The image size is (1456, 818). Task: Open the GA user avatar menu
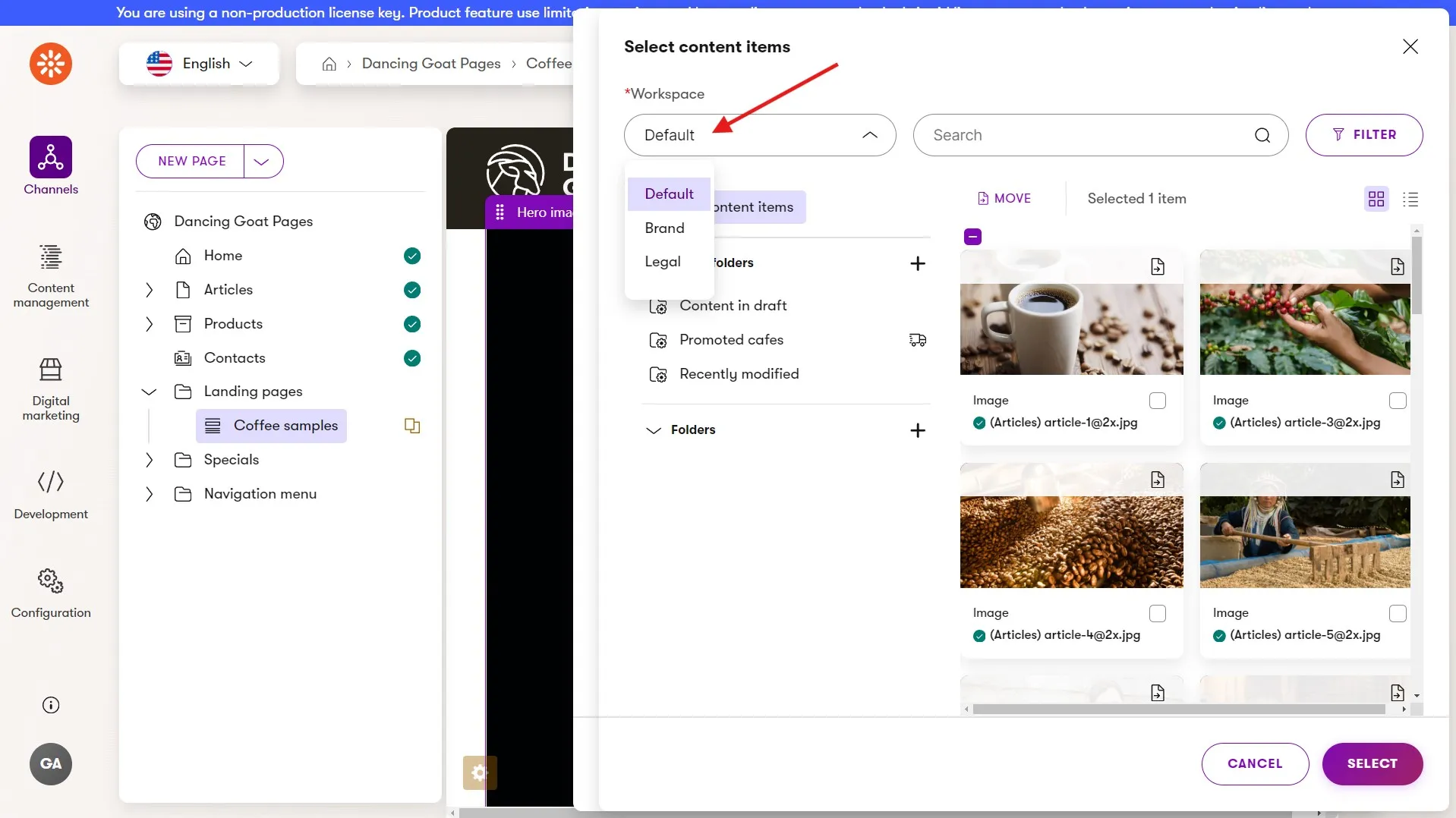click(x=51, y=764)
